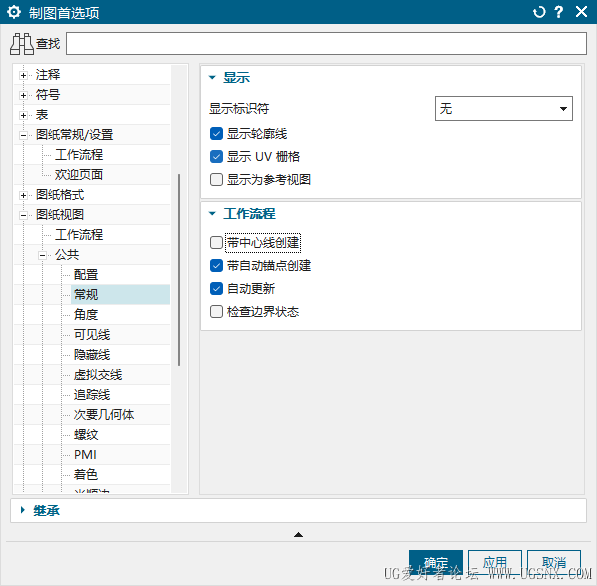Expand the 符号 tree node
Screen dimensions: 597x586
[23, 95]
